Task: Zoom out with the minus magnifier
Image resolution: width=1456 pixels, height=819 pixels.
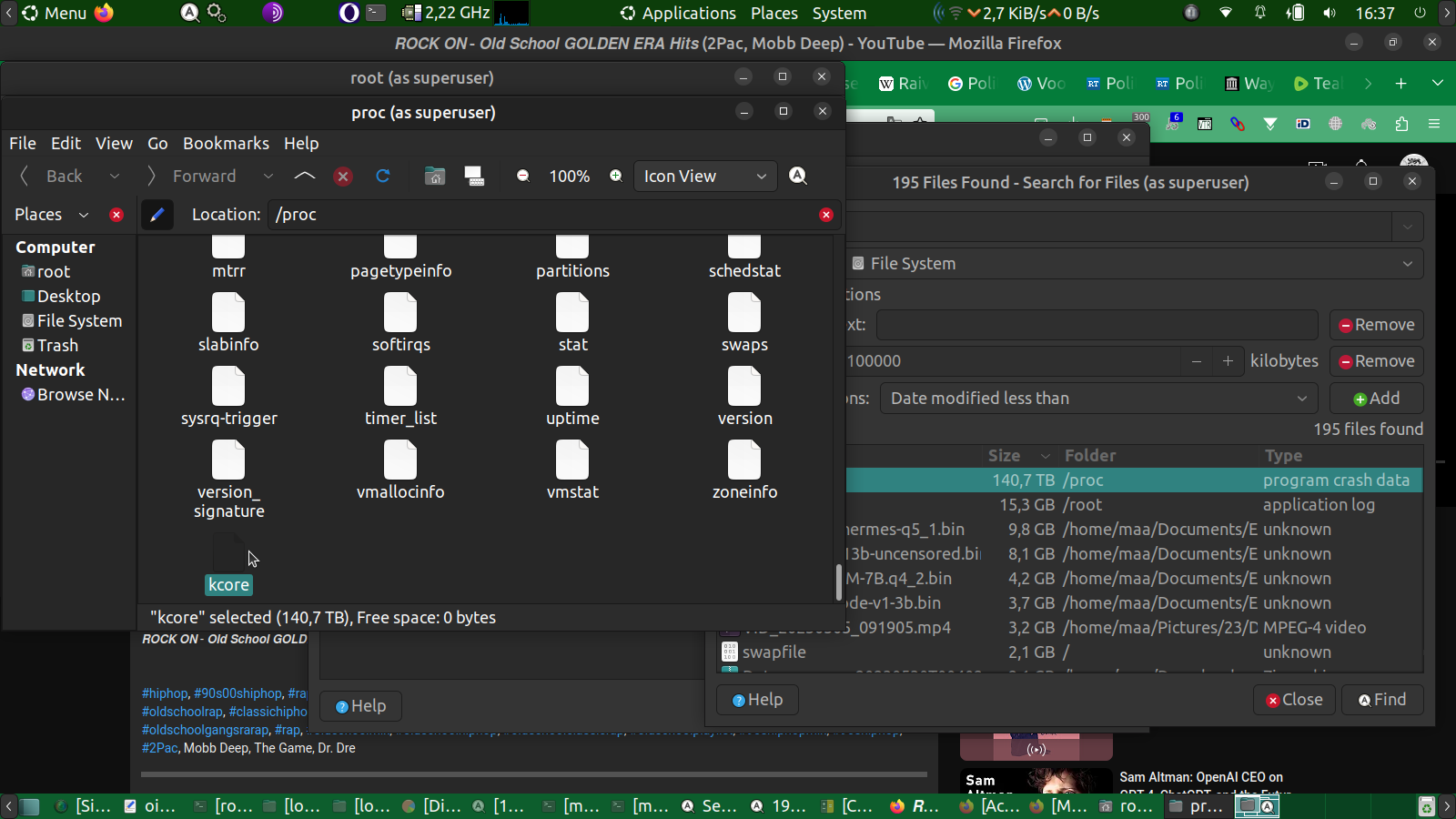Action: coord(523,177)
